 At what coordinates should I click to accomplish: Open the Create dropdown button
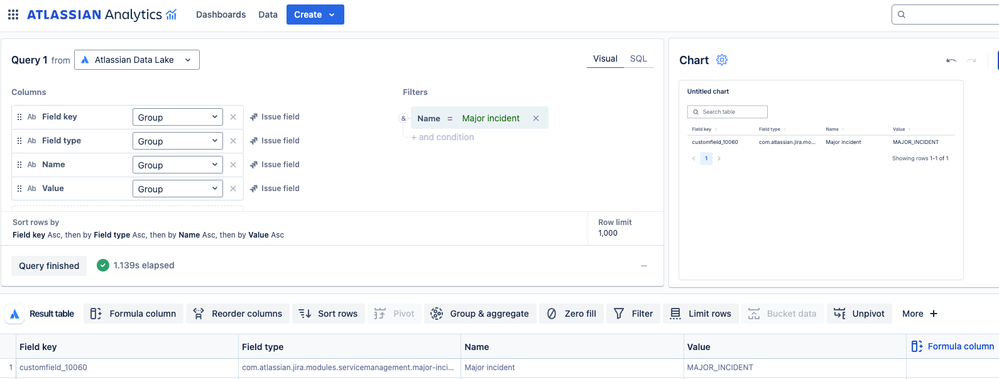(x=315, y=15)
